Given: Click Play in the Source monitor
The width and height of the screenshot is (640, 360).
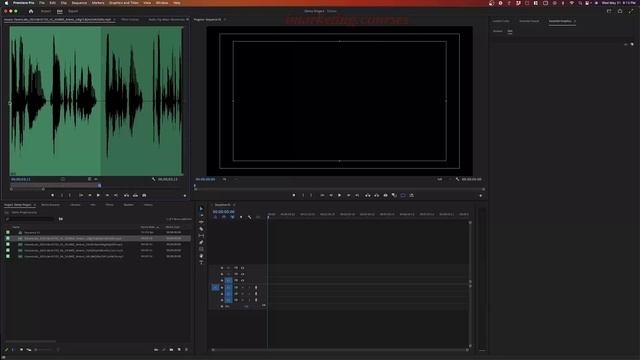Looking at the screenshot, I should 98,196.
